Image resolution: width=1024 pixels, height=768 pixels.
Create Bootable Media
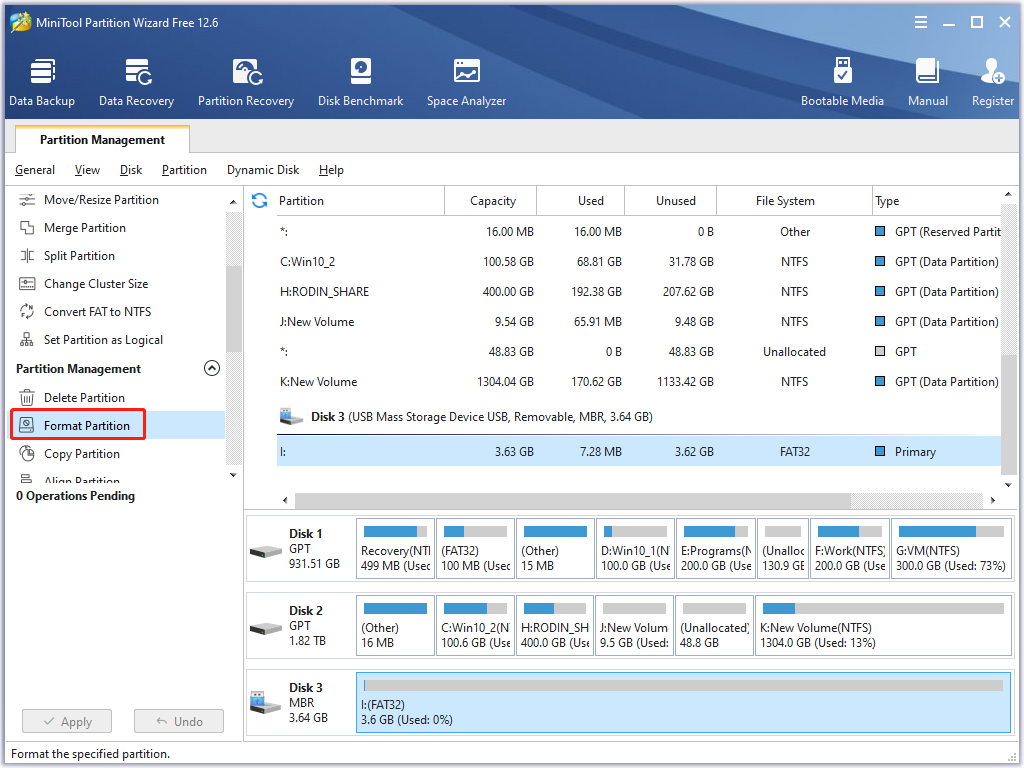click(842, 82)
